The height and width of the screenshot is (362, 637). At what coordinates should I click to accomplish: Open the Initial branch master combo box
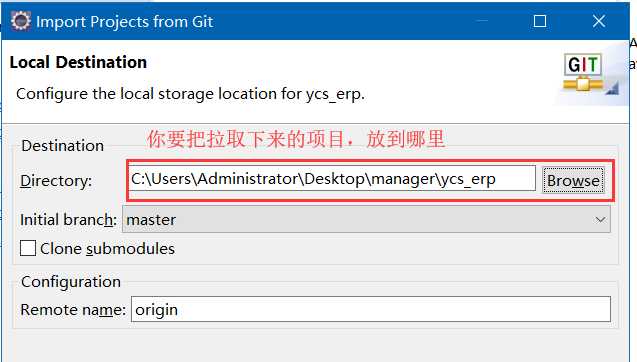click(x=366, y=219)
